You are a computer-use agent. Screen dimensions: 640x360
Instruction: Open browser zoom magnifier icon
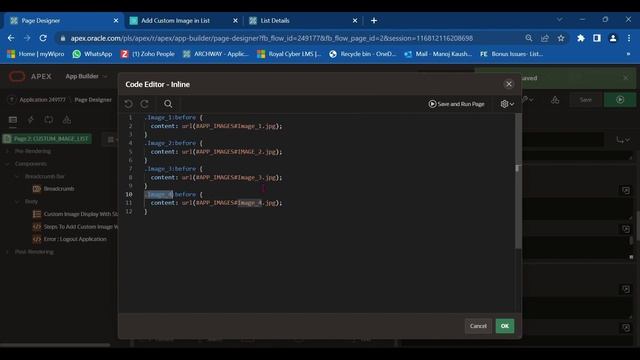[529, 38]
